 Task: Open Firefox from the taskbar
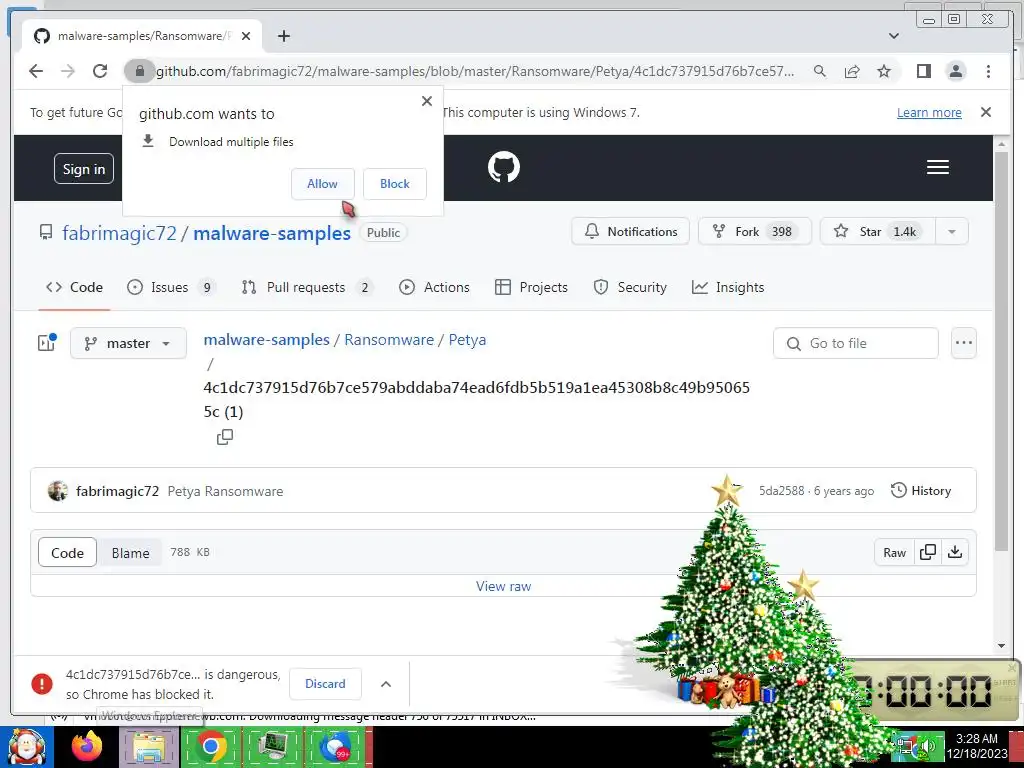87,746
